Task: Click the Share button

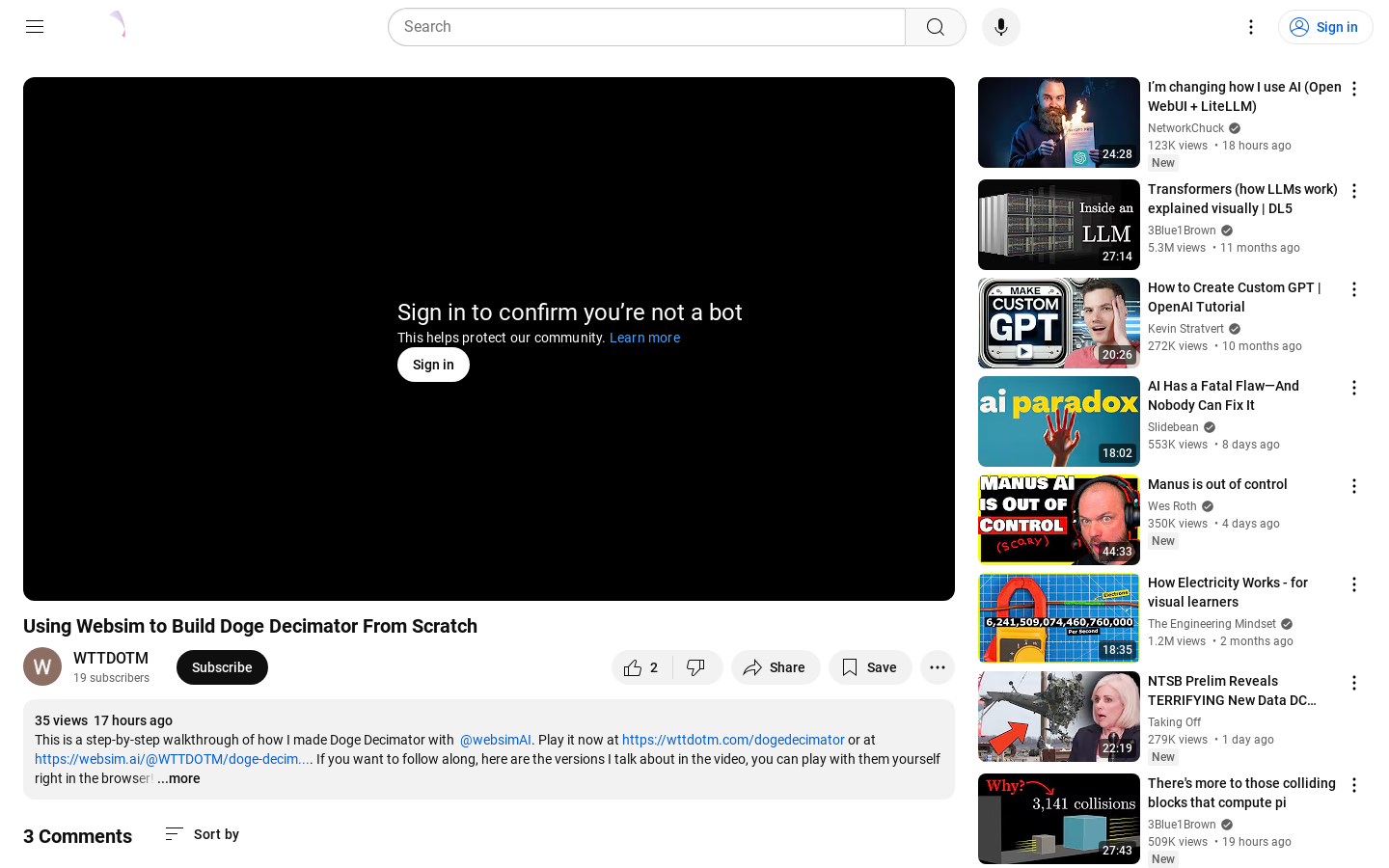Action: [x=776, y=667]
